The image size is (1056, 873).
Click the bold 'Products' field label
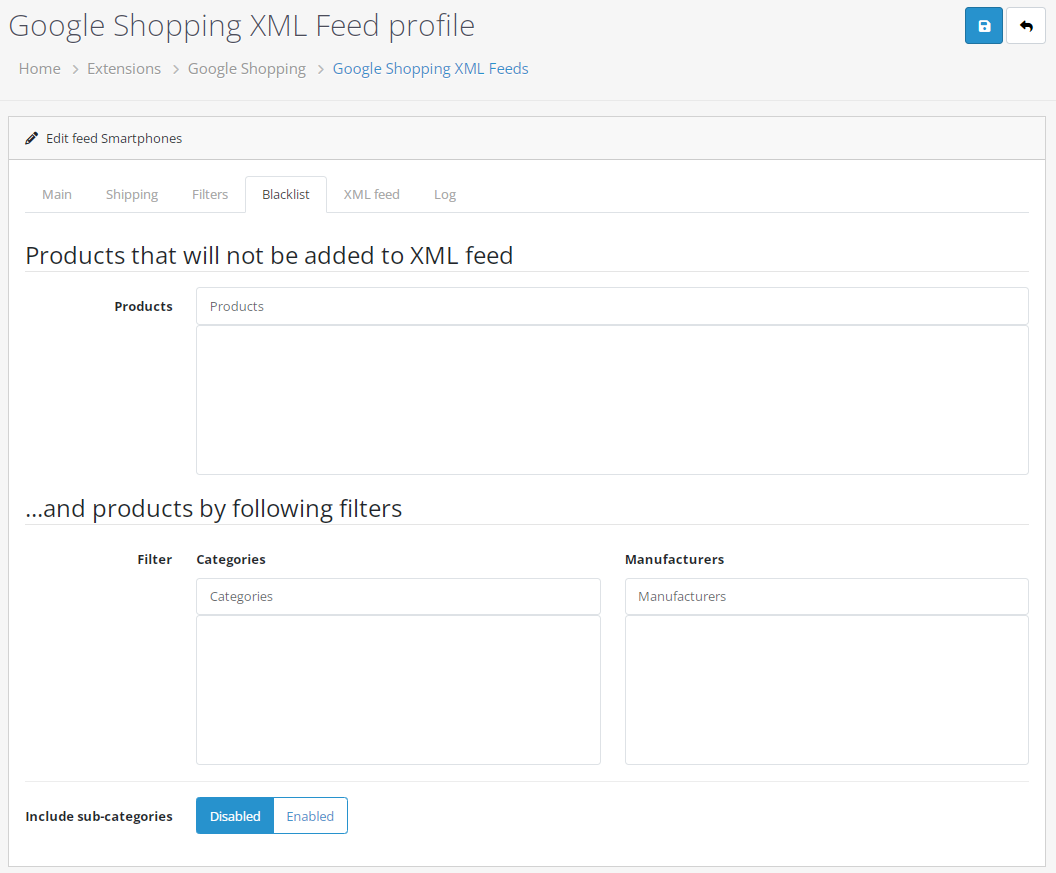click(x=143, y=306)
